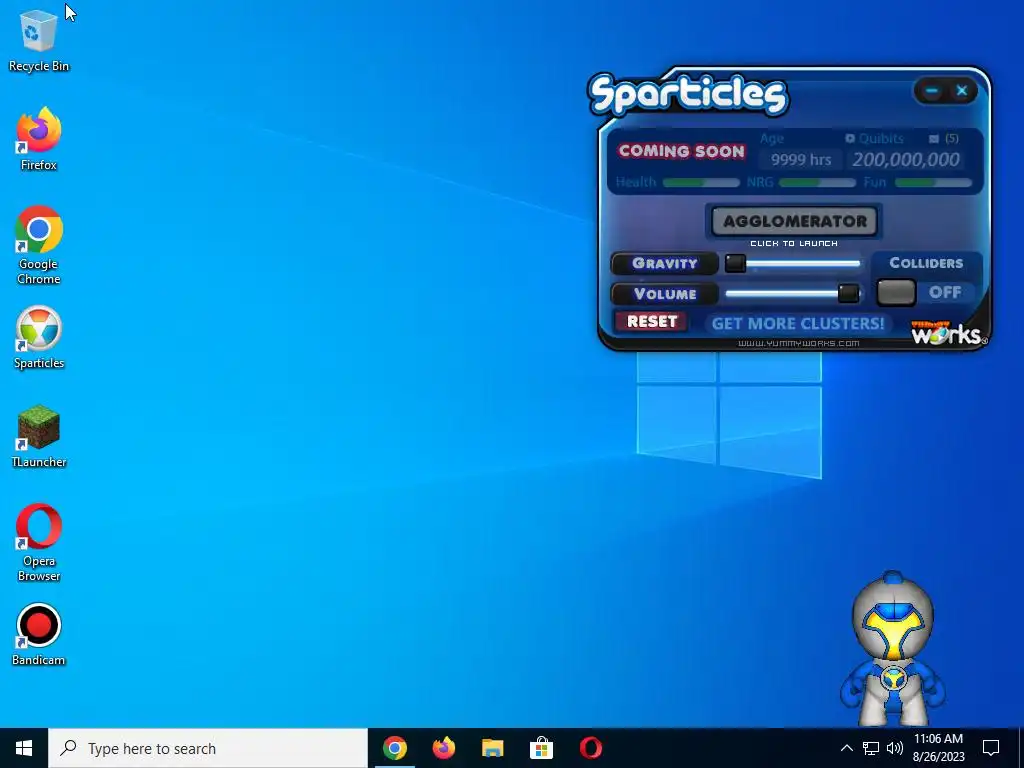The image size is (1024, 768).
Task: Open the speaker volume tray icon
Action: (895, 748)
